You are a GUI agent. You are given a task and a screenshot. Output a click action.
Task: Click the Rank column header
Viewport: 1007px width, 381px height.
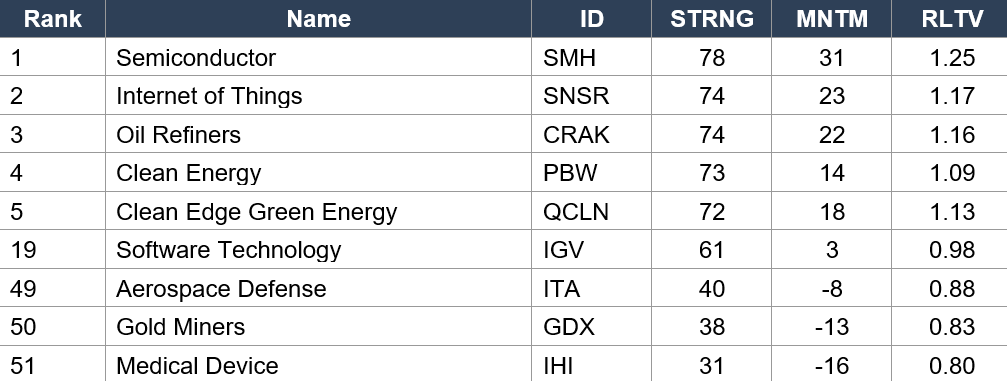pos(53,19)
